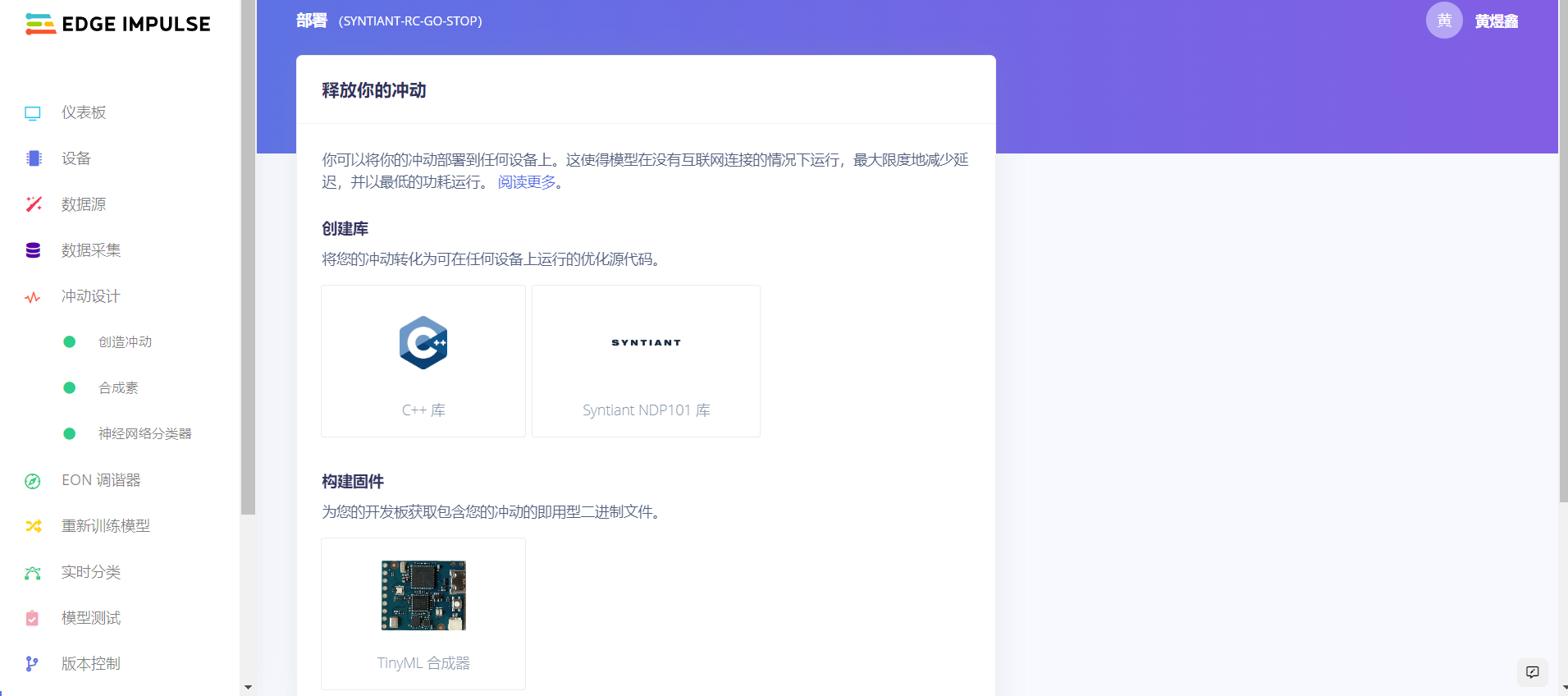This screenshot has height=696, width=1568.
Task: Select 冲动设计 in the sidebar
Action: [91, 296]
